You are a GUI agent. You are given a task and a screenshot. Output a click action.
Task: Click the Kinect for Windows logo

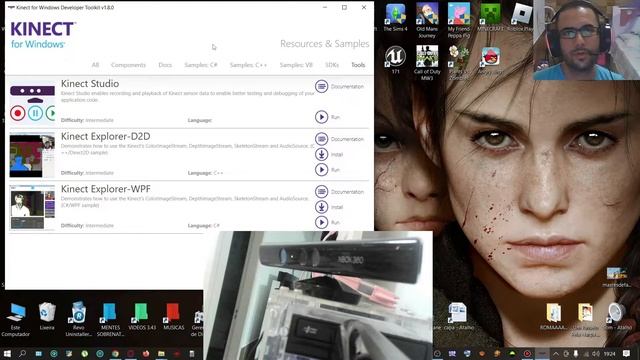(x=42, y=35)
